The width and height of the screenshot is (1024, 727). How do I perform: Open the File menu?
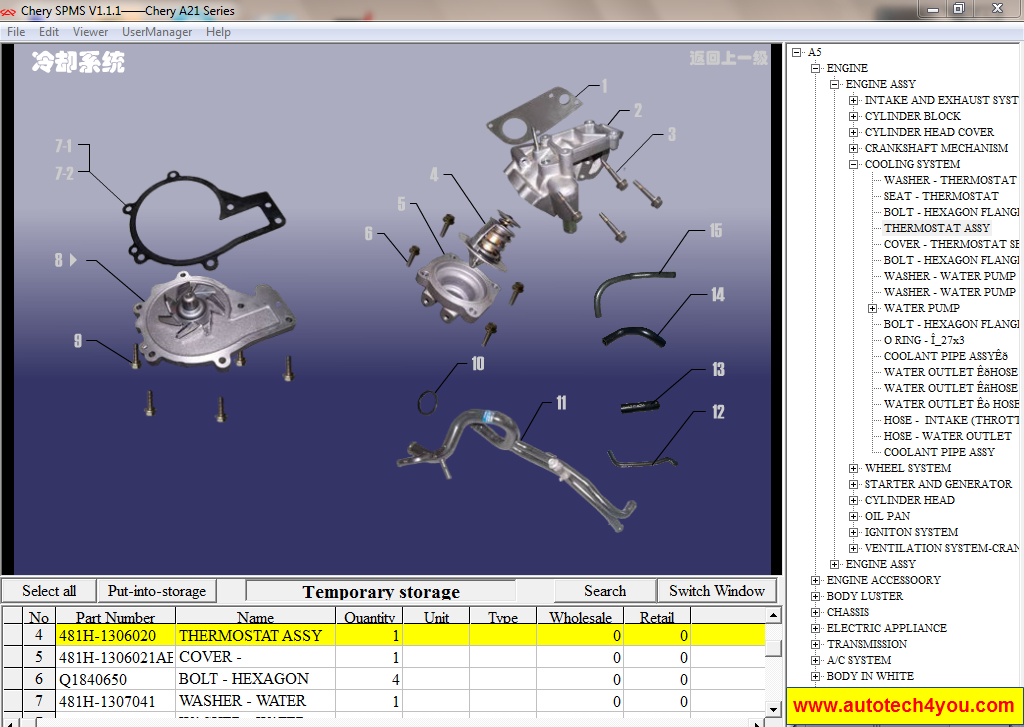click(x=16, y=31)
